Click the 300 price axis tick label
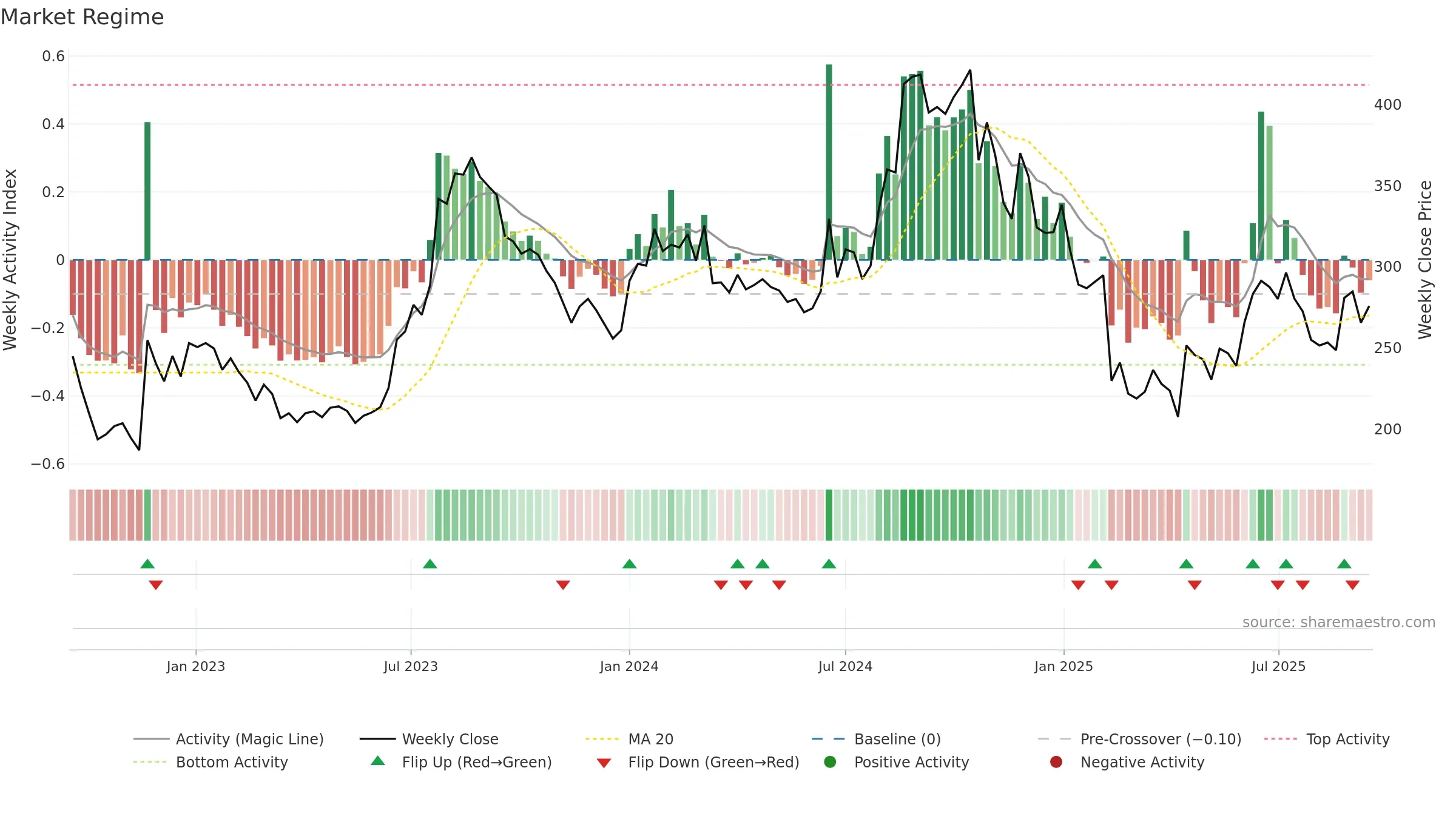Screen dimensions: 1456x819 1388,267
